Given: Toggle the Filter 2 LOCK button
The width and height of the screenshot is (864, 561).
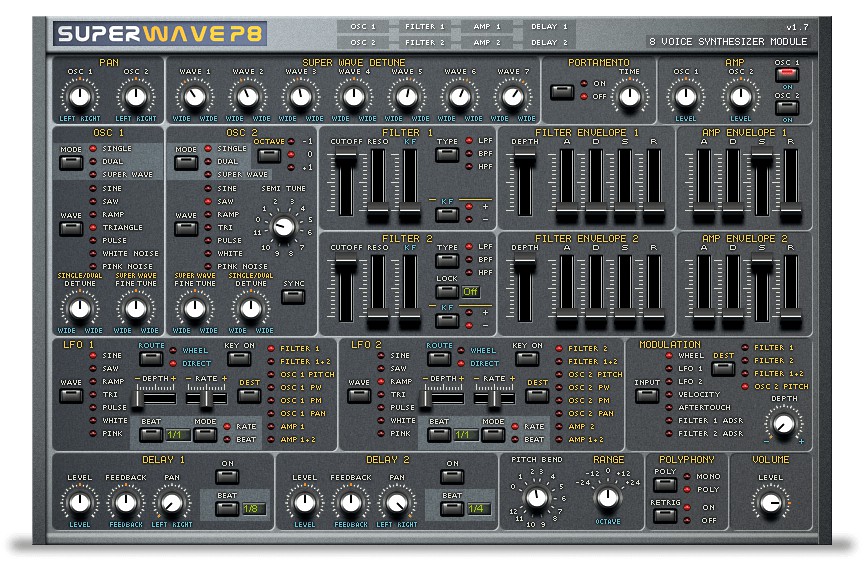Looking at the screenshot, I should [x=447, y=292].
